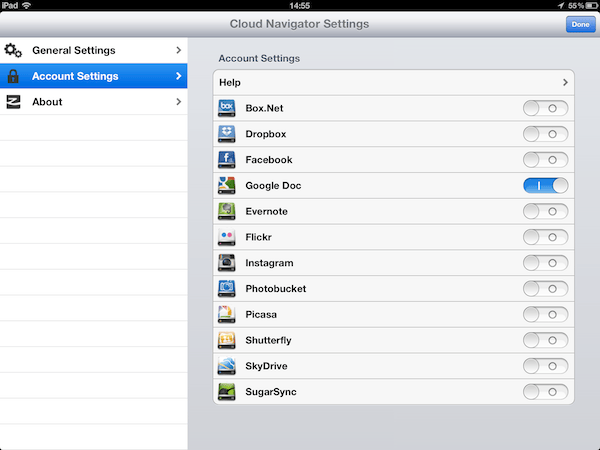Click the Google Doc service icon
Screen dimensions: 600x450
(226, 186)
